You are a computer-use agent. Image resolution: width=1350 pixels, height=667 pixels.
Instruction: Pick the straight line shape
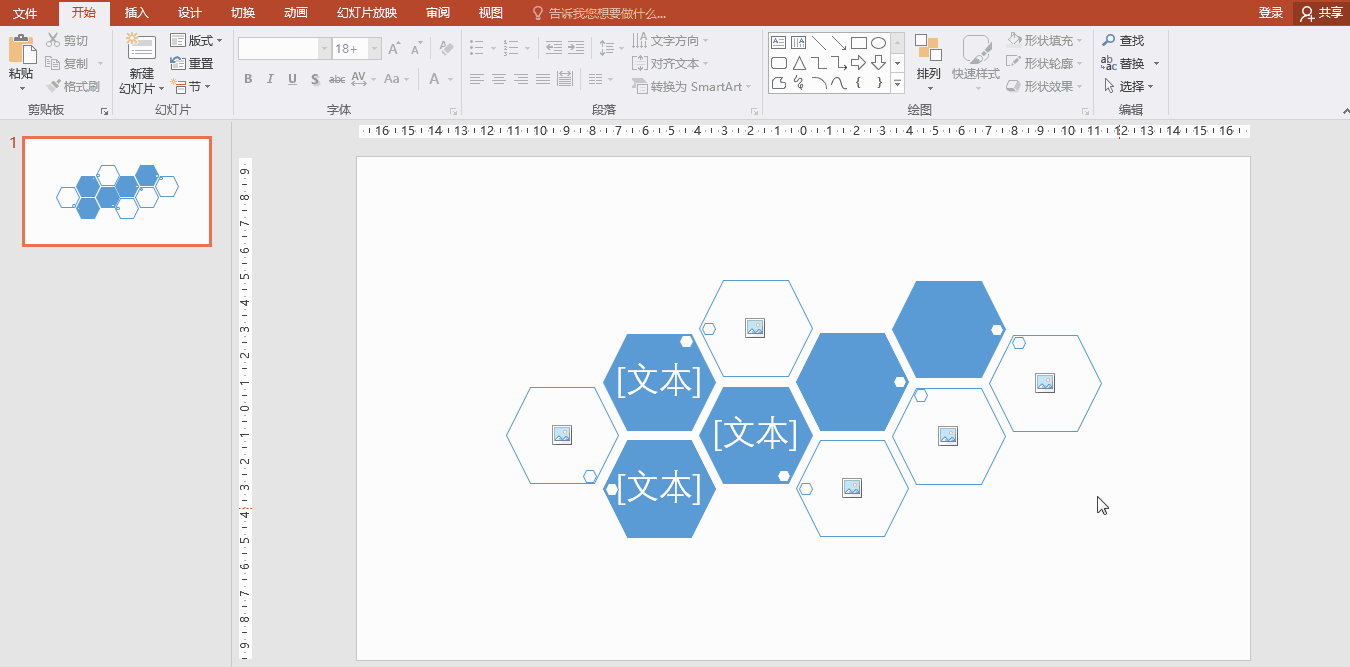(818, 42)
